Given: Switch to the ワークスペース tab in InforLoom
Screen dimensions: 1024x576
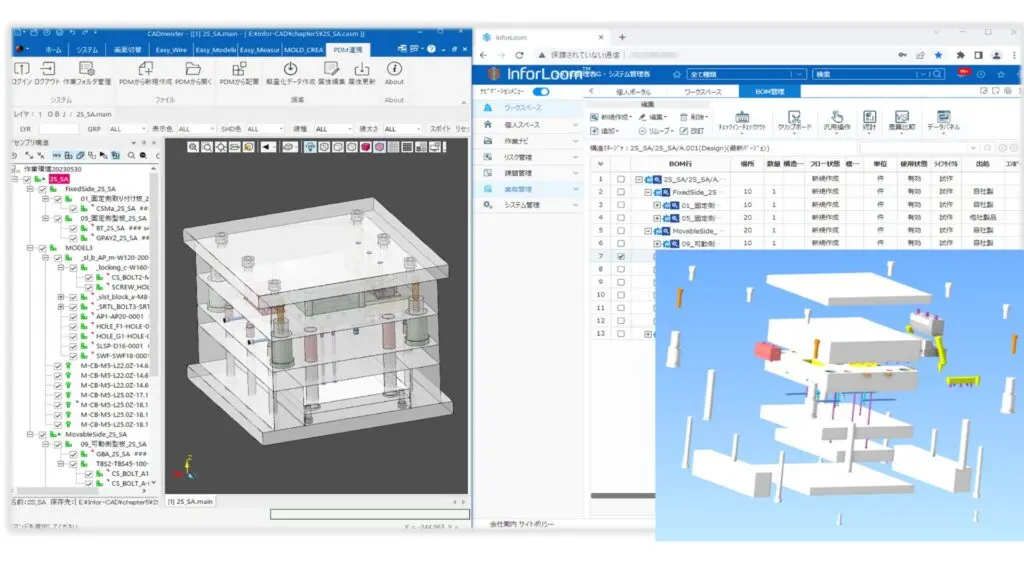Looking at the screenshot, I should 707,91.
